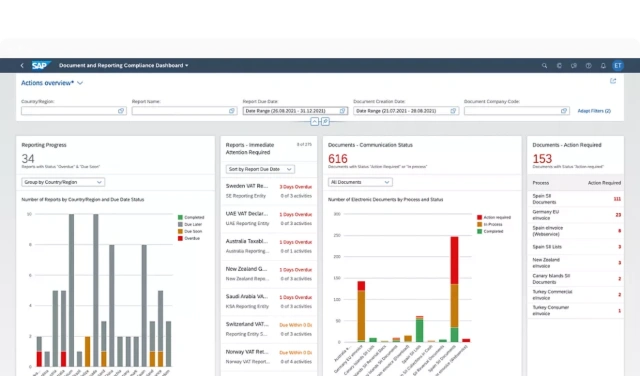Click the back arrow in the SAP header
The height and width of the screenshot is (376, 640).
[x=22, y=65]
